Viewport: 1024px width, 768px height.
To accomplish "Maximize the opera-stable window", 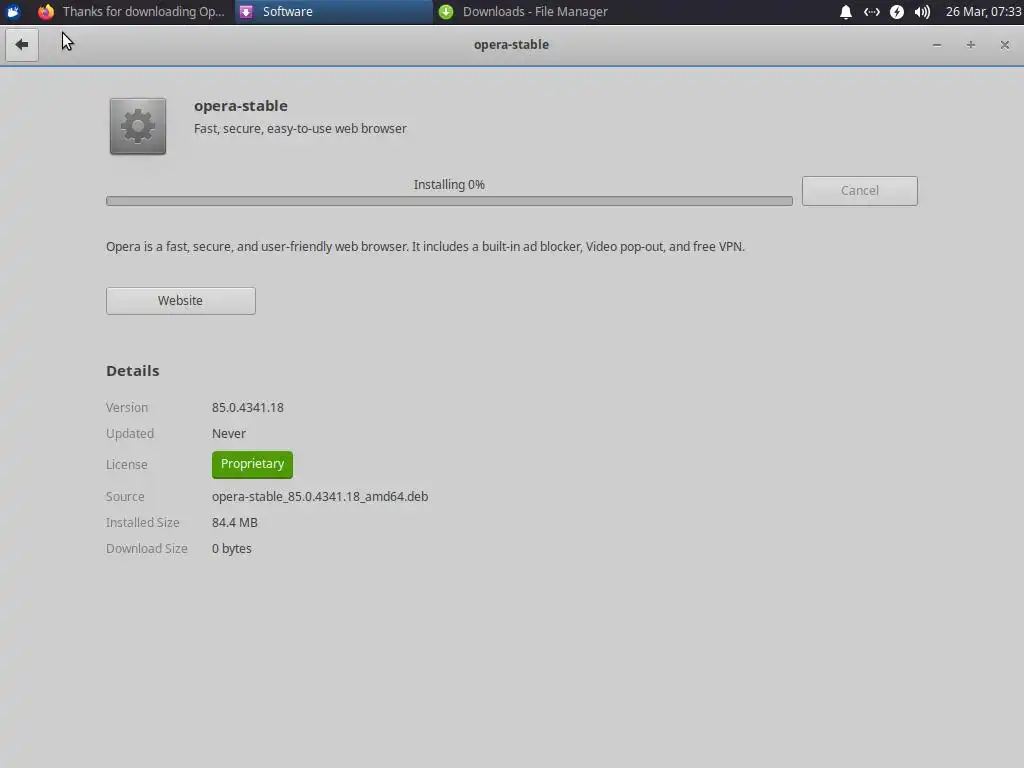I will [x=971, y=45].
